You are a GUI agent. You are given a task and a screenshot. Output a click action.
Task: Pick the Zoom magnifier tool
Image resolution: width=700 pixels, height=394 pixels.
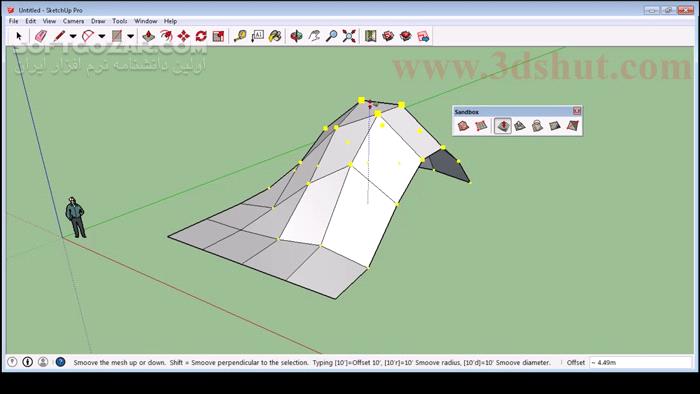pyautogui.click(x=332, y=36)
